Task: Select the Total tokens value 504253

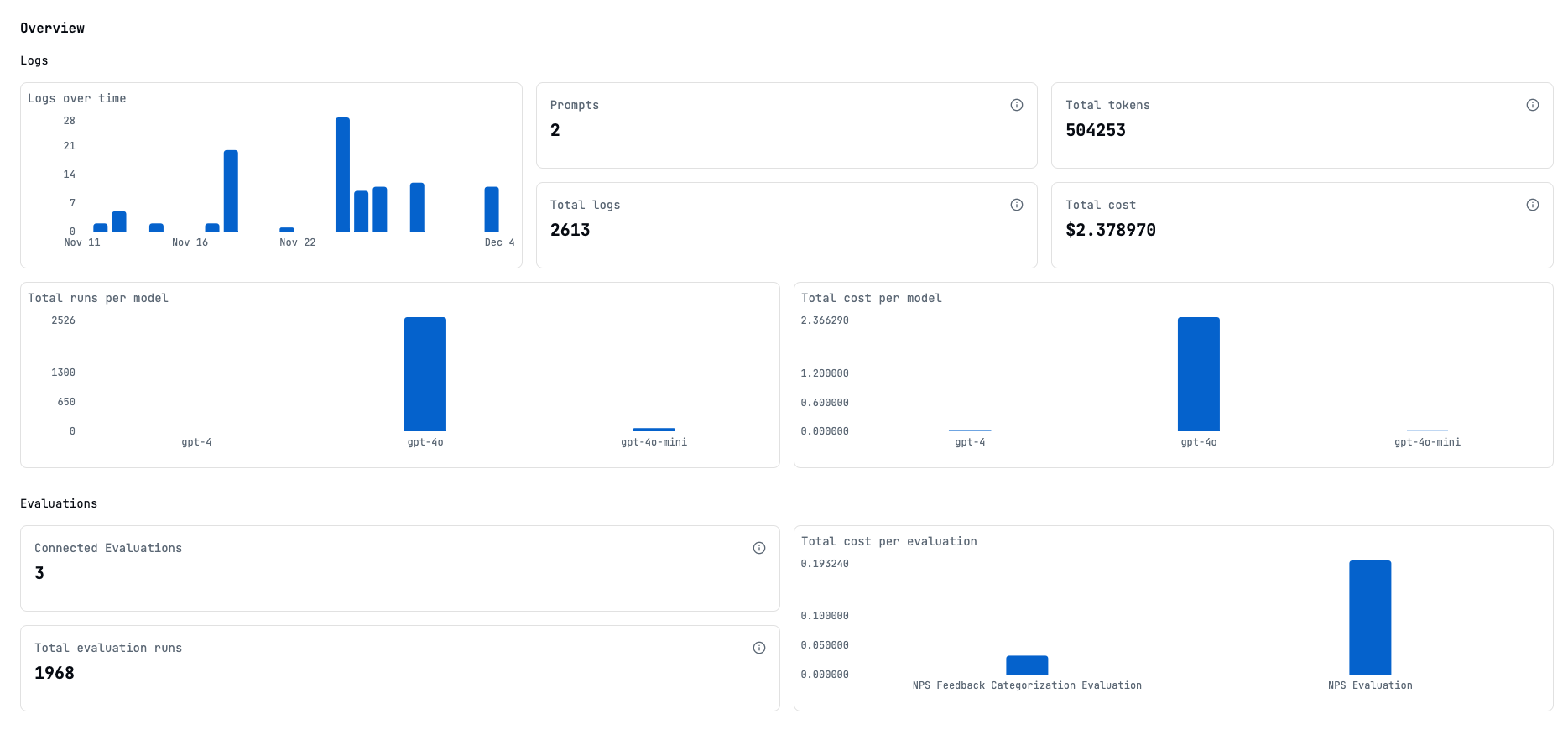Action: pos(1096,130)
